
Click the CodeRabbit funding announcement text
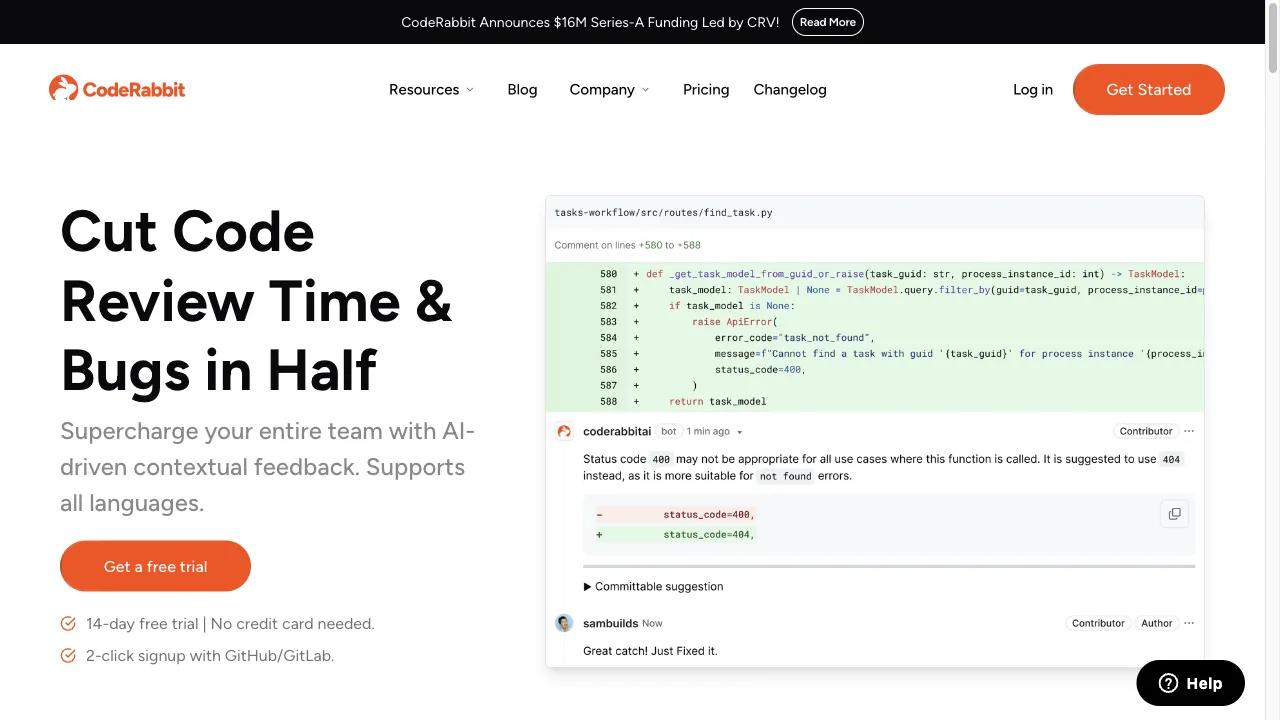[x=590, y=22]
